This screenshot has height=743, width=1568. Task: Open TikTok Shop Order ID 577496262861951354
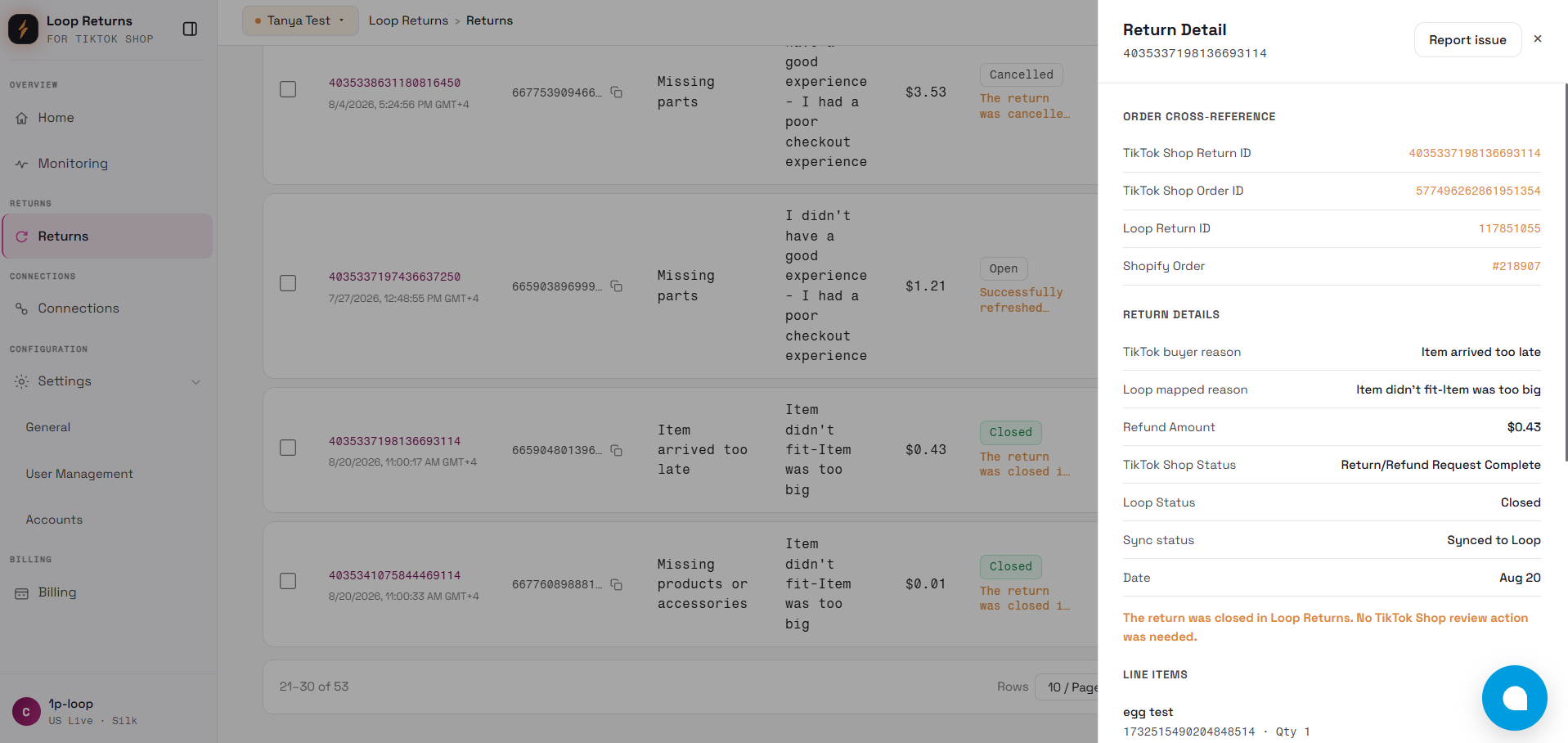point(1478,191)
